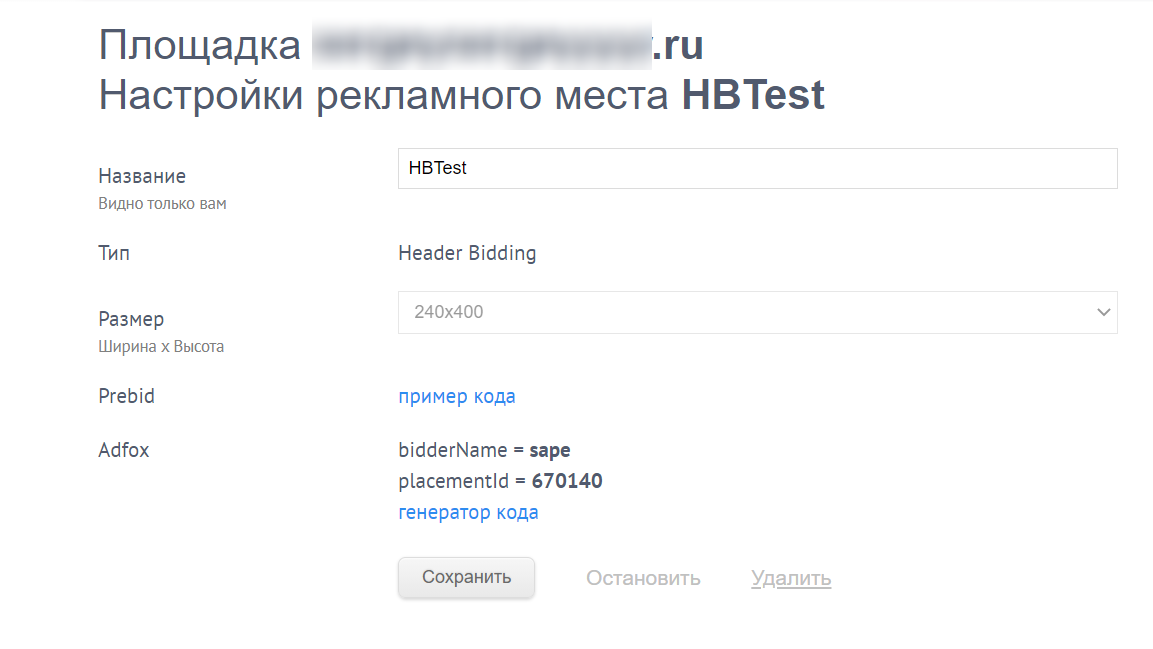Click the Название field label
The image size is (1153, 649).
pyautogui.click(x=142, y=176)
